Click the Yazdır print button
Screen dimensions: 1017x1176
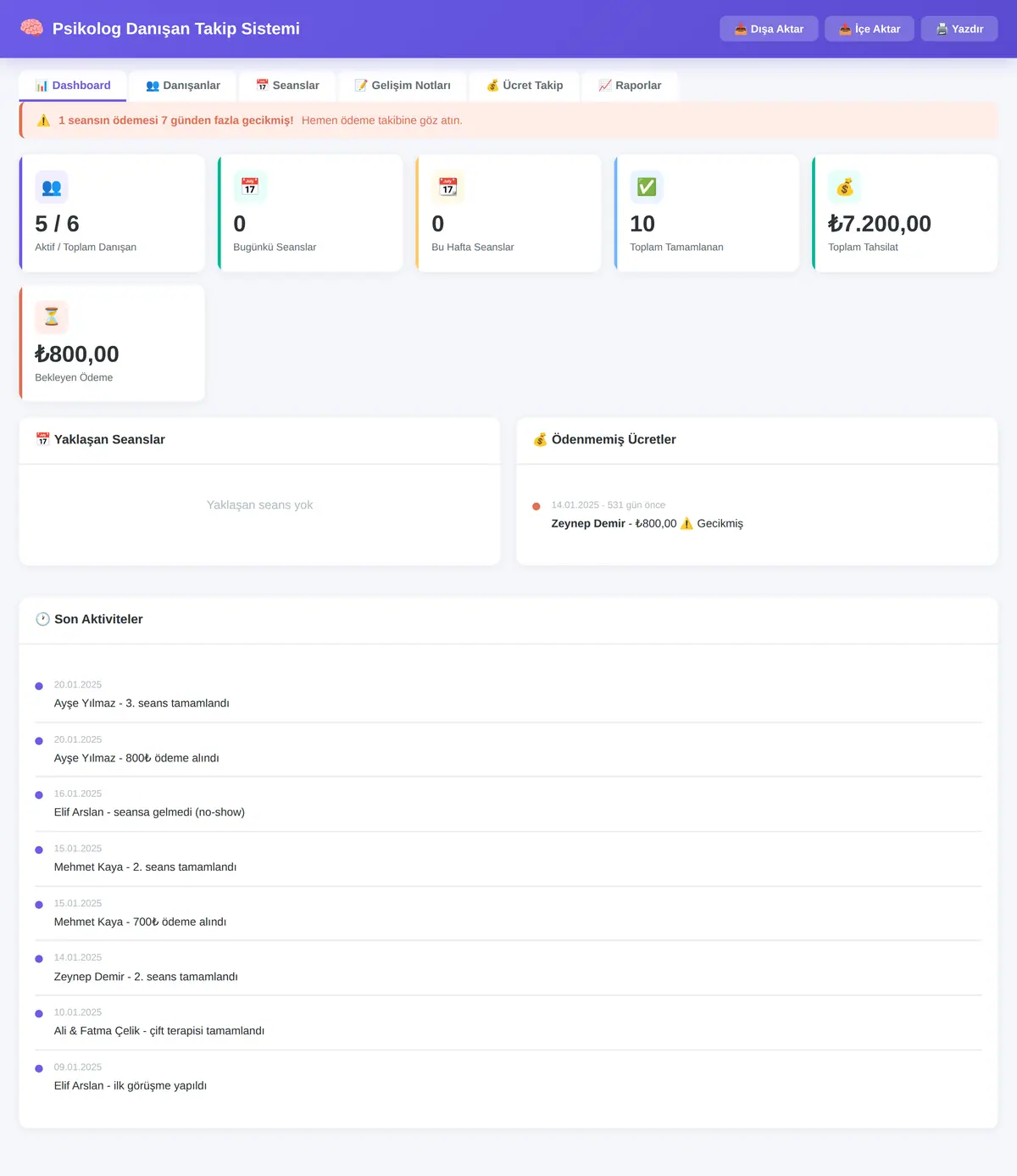tap(959, 29)
